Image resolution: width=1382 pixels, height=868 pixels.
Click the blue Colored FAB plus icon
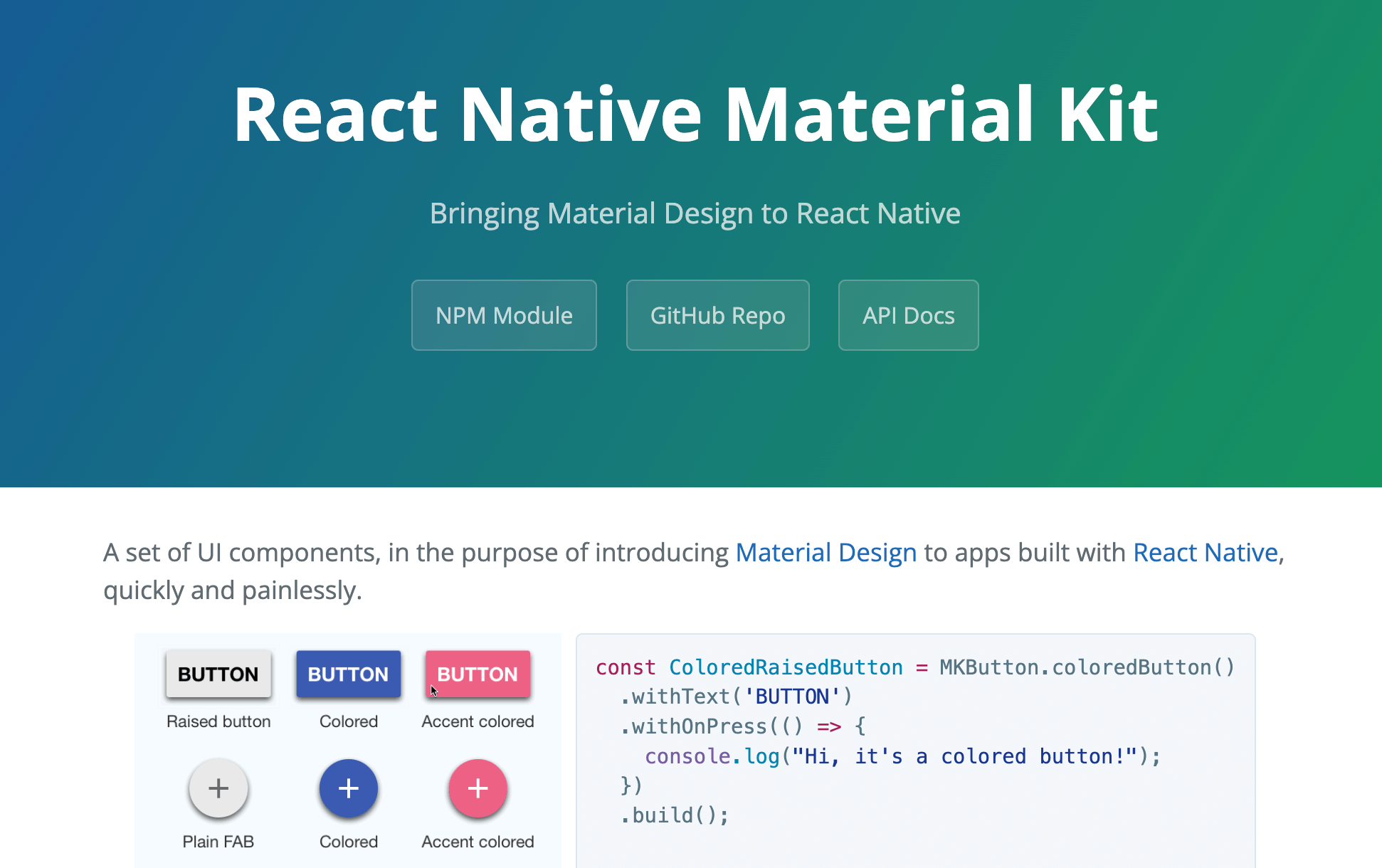pyautogui.click(x=348, y=788)
